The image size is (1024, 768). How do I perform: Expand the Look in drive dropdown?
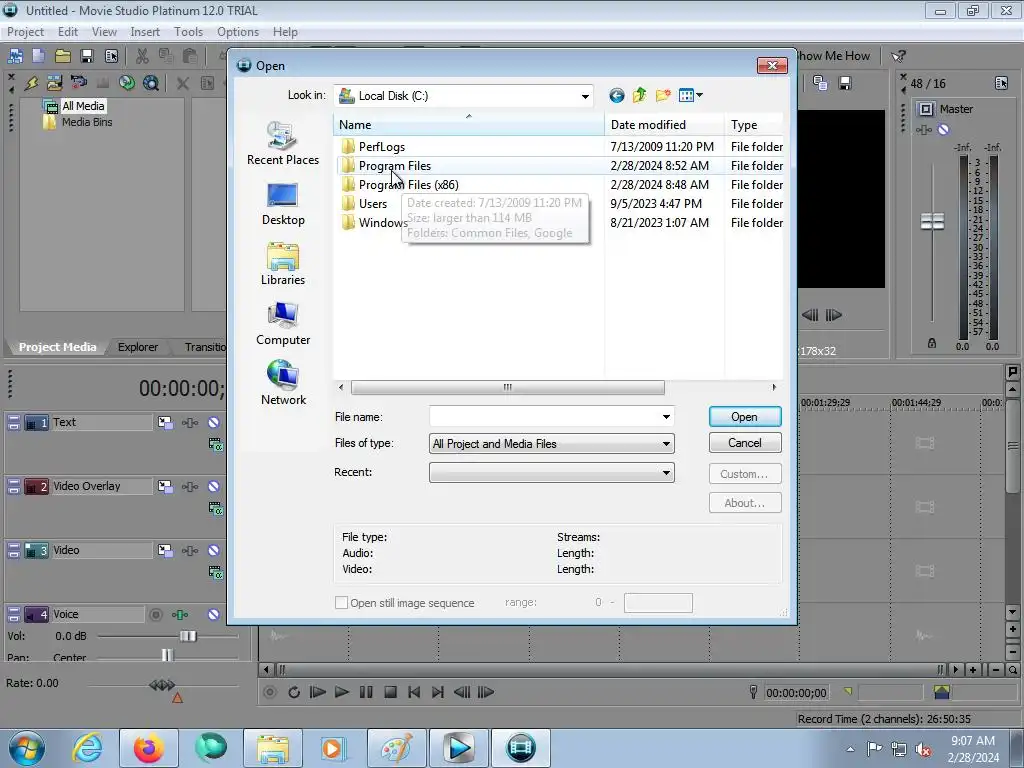(x=585, y=97)
